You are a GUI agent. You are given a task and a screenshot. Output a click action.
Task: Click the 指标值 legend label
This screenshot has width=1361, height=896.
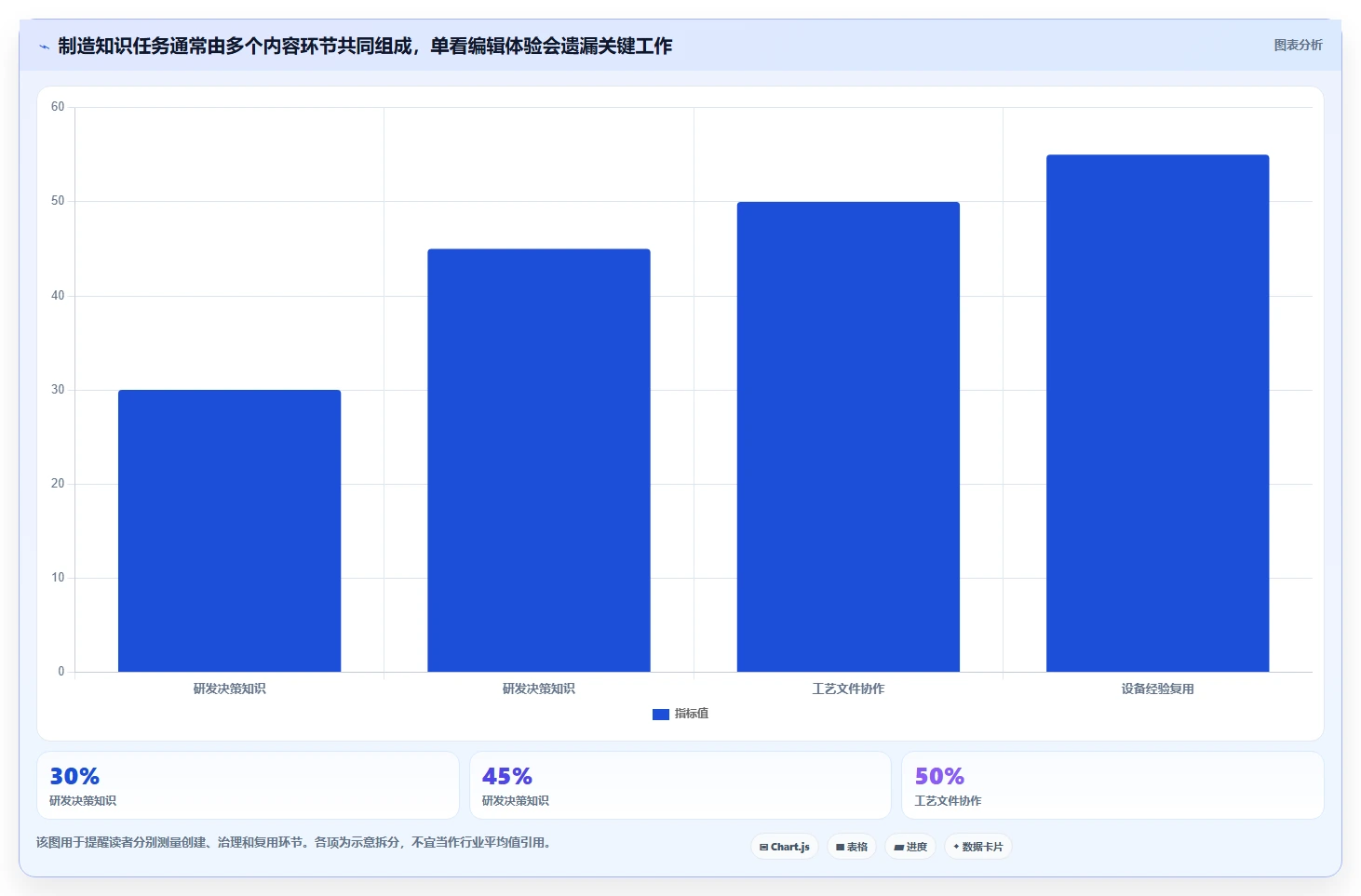coord(692,714)
